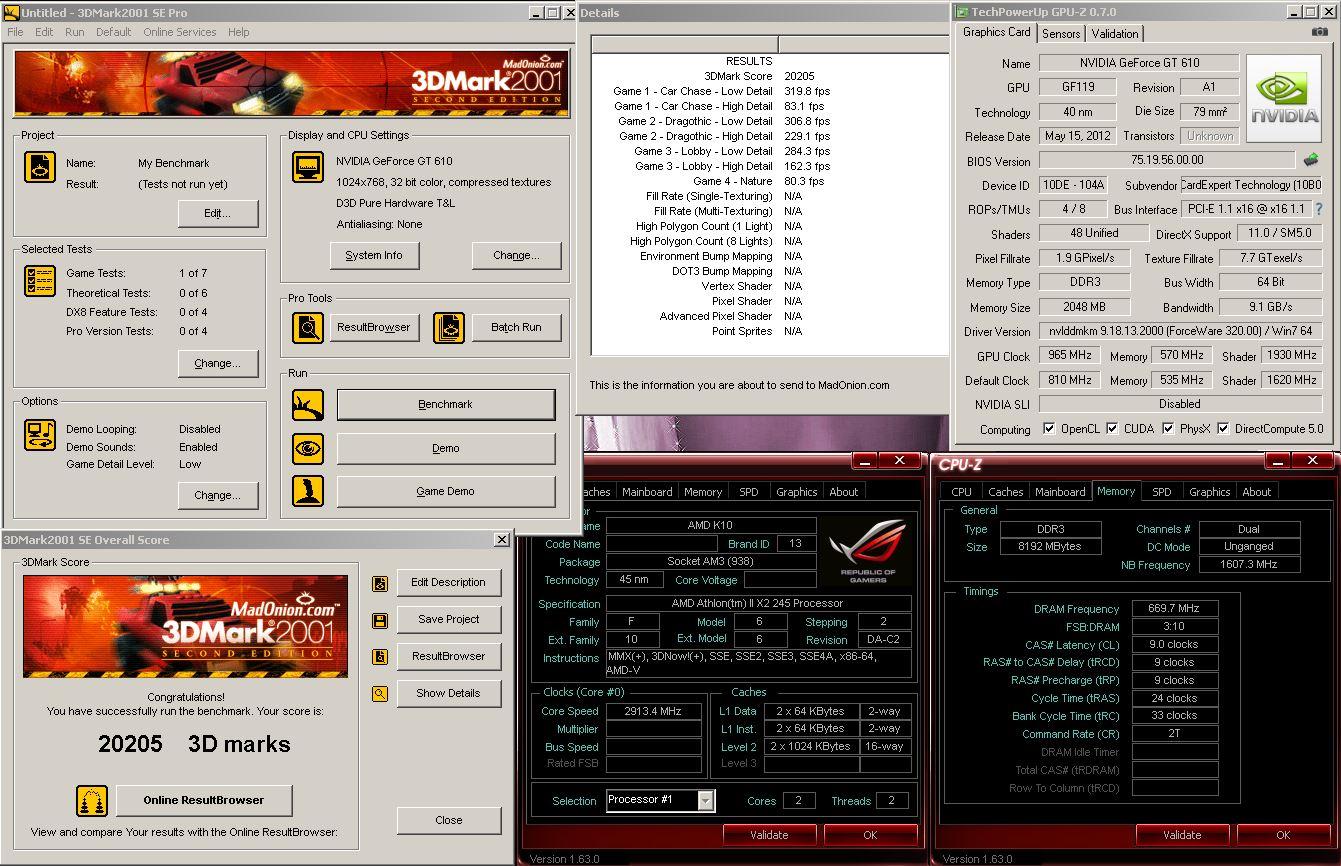
Task: Click the Close button in Overall Score
Action: point(449,820)
